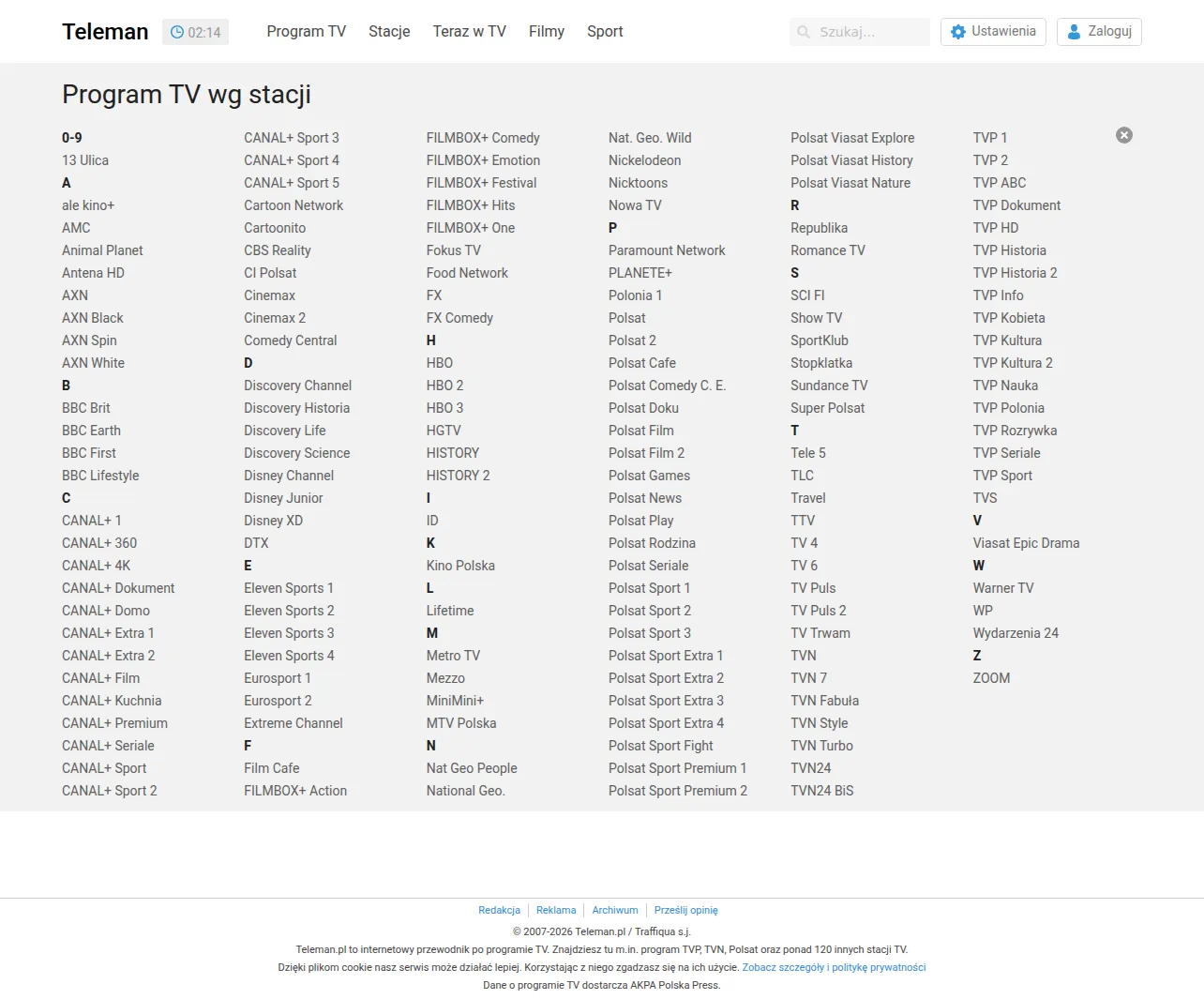
Task: Go to Teraz w TV
Action: click(470, 32)
